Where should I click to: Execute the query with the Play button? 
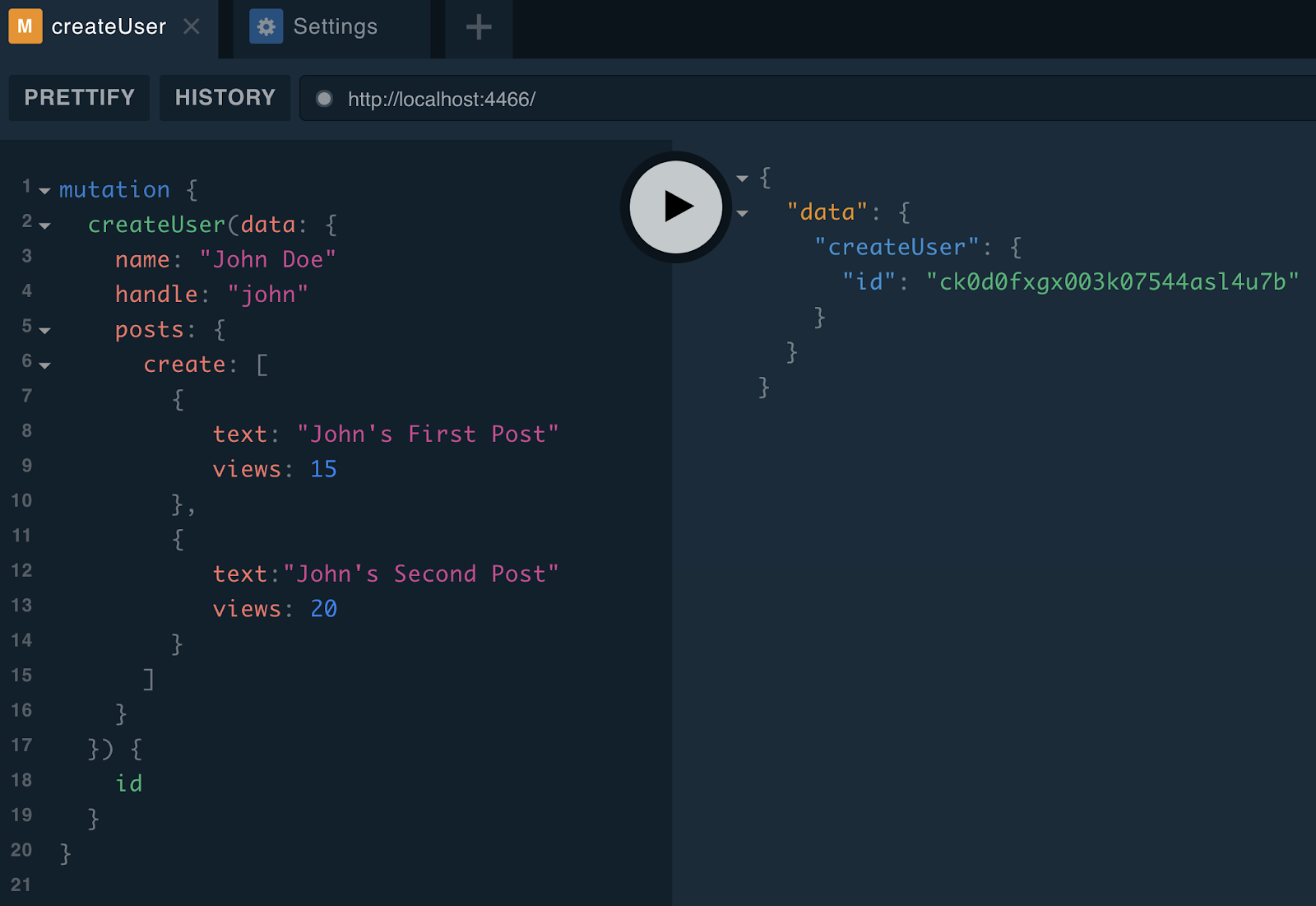click(x=674, y=207)
